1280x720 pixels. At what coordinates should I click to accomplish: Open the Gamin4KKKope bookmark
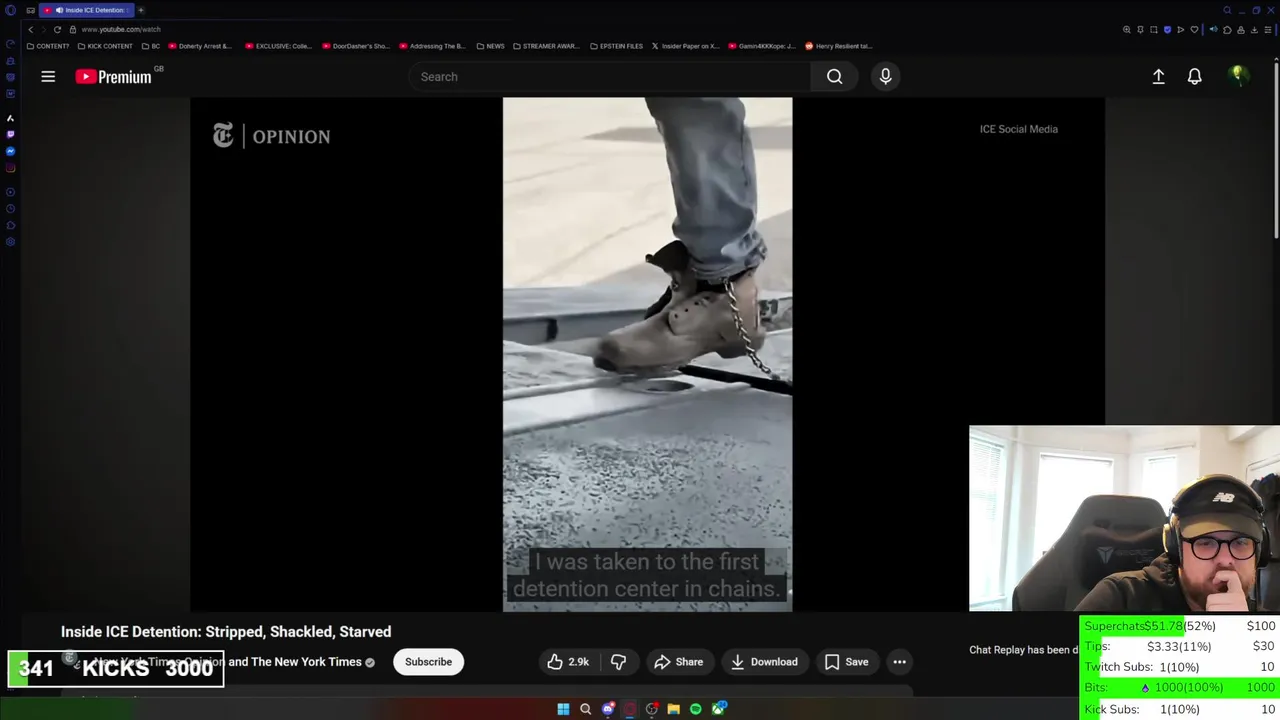762,46
